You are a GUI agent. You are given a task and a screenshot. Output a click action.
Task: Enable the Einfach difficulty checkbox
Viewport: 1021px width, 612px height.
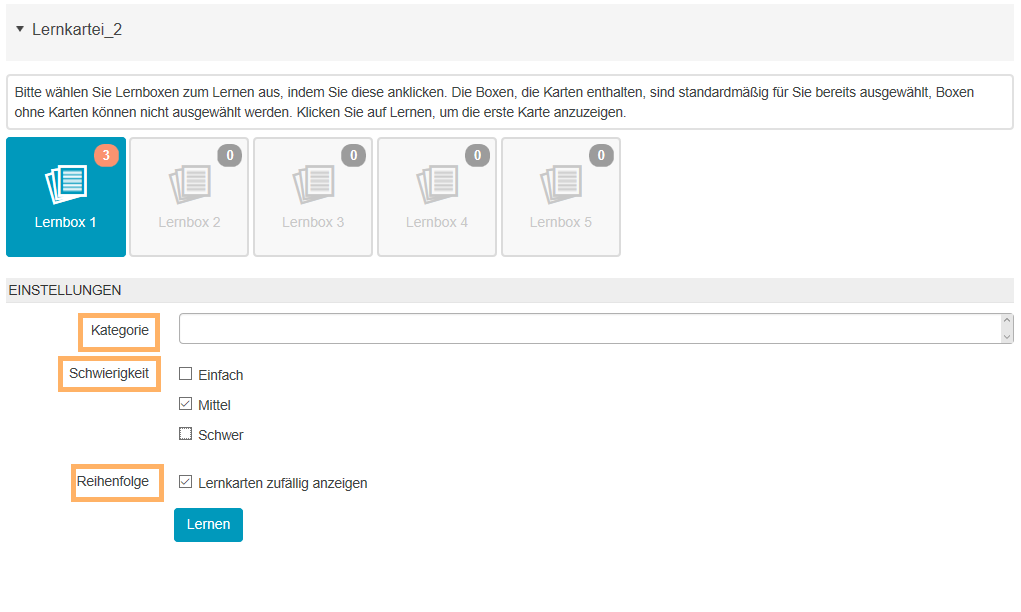point(185,374)
